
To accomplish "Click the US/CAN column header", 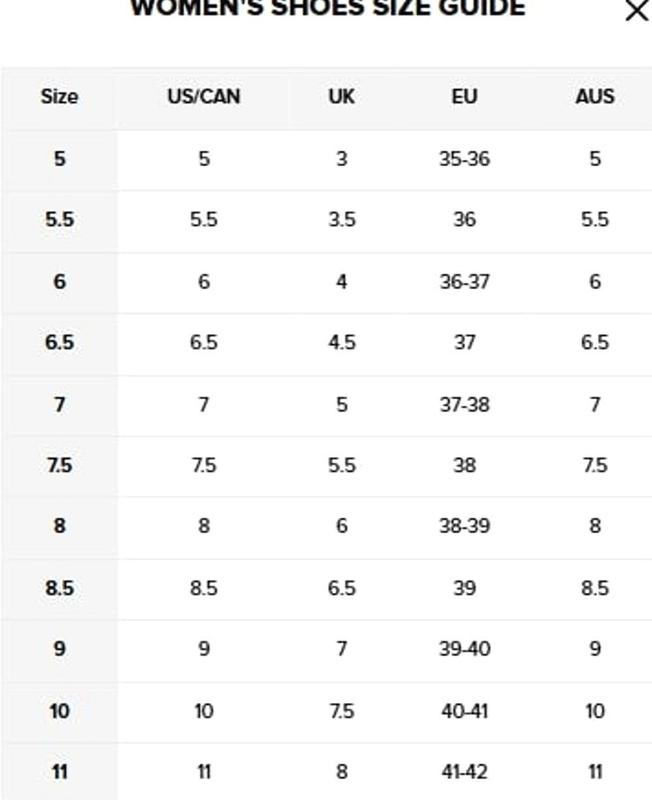I will [x=204, y=97].
